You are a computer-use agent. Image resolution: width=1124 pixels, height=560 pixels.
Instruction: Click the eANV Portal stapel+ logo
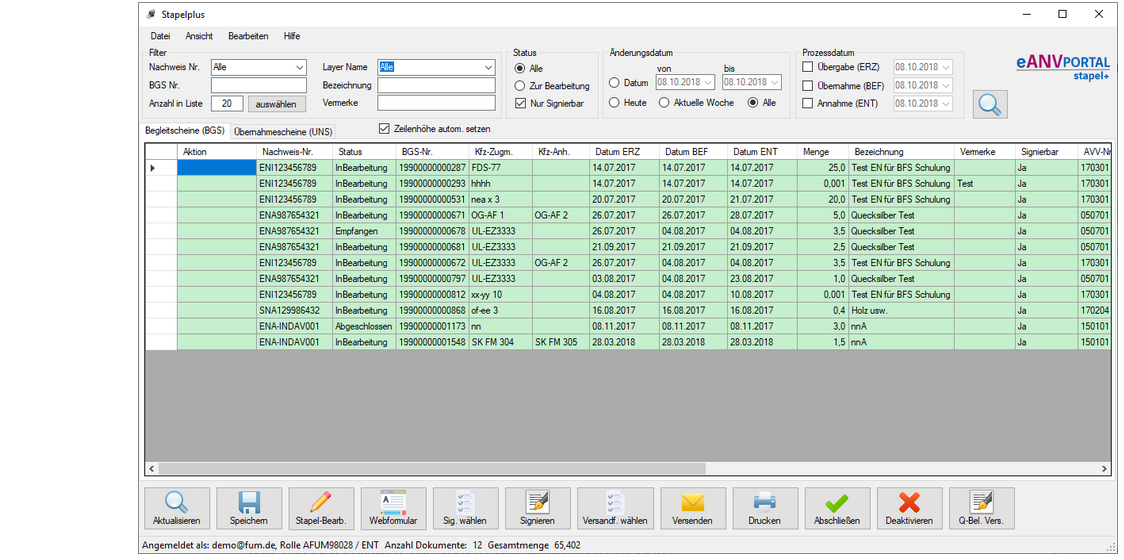[x=1062, y=67]
